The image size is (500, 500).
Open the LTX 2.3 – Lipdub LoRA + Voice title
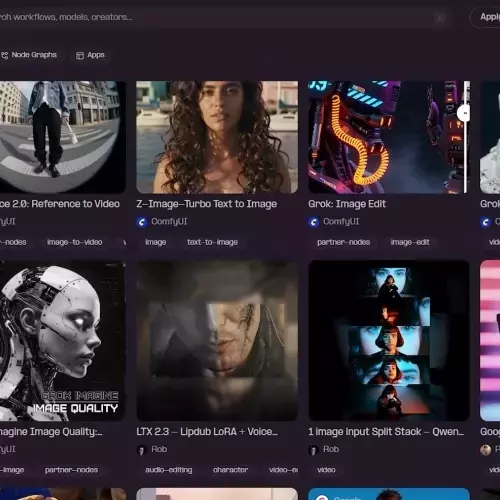coord(207,432)
